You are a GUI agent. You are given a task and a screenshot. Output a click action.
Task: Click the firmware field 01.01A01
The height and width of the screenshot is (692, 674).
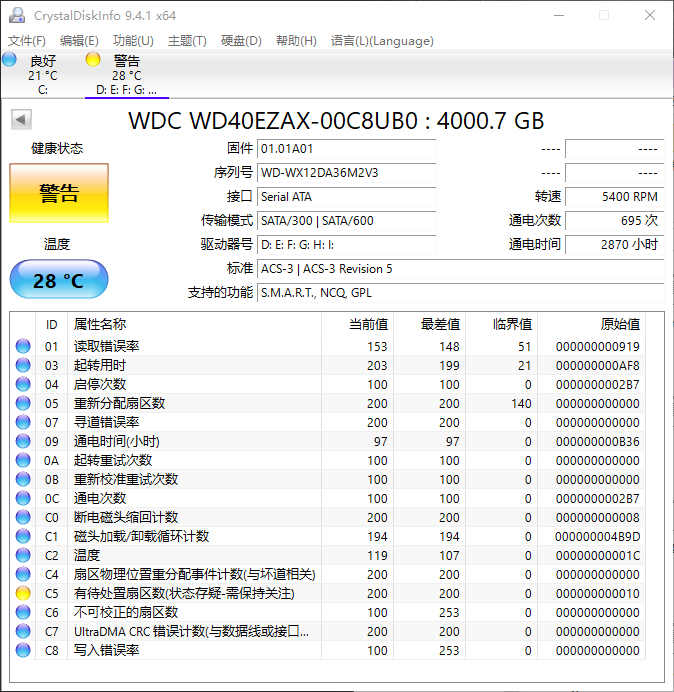346,149
